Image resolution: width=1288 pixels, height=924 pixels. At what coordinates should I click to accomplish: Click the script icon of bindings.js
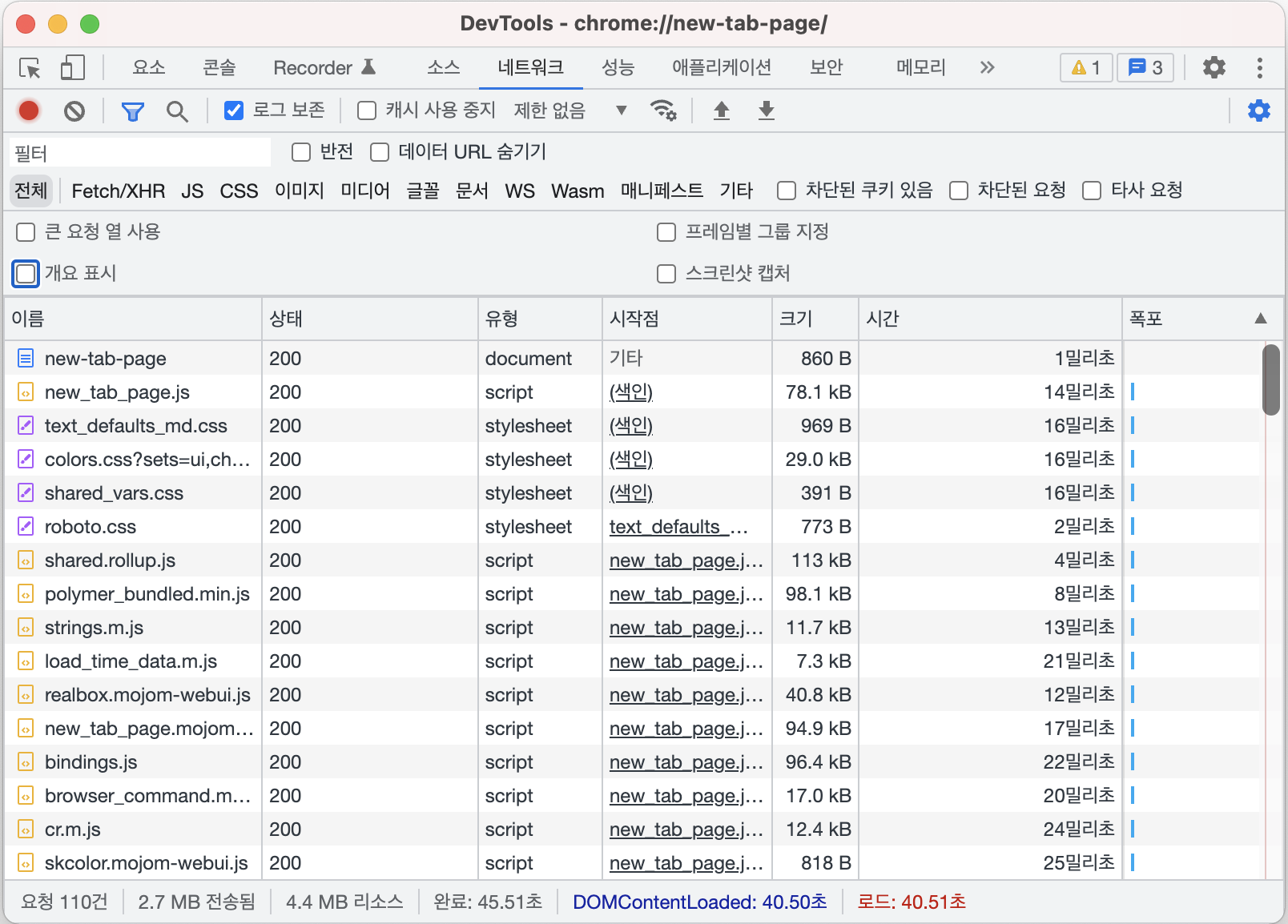(26, 762)
